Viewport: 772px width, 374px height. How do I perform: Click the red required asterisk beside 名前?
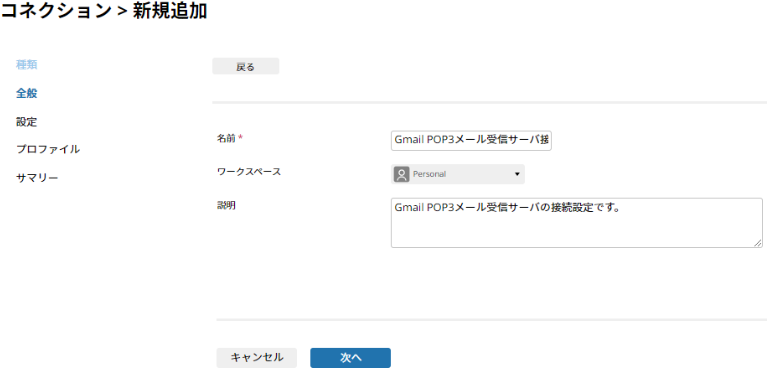pyautogui.click(x=241, y=138)
